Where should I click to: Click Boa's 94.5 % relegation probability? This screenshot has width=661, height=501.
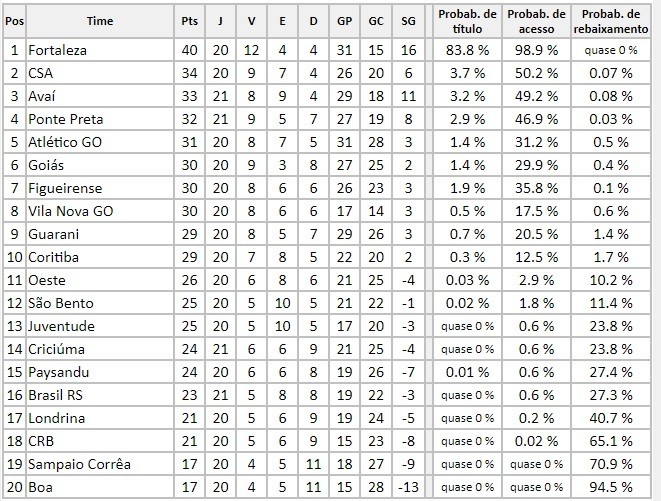click(x=611, y=487)
